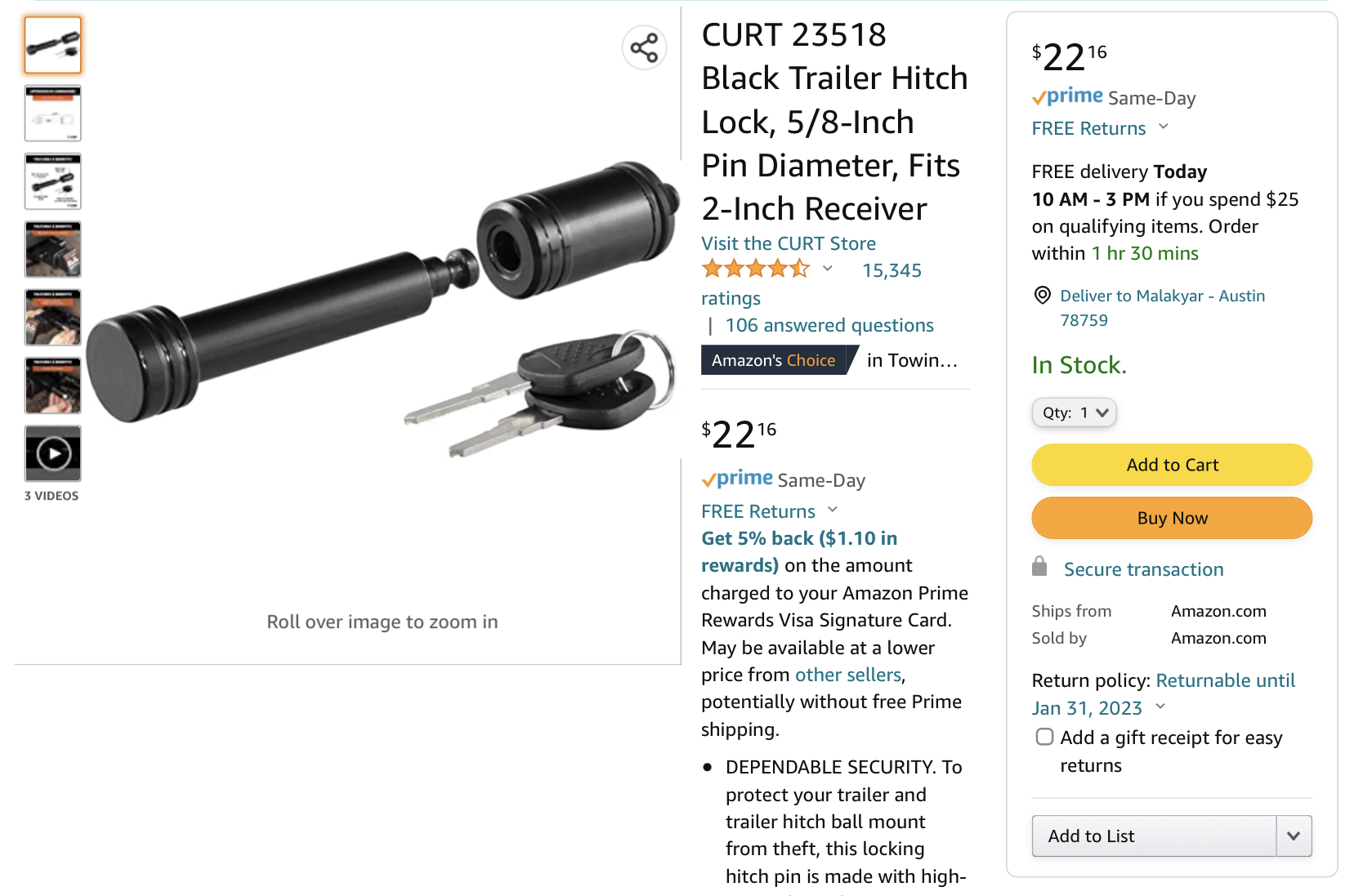Image resolution: width=1363 pixels, height=896 pixels.
Task: Click the Amazon's Choice badge
Action: click(x=773, y=360)
